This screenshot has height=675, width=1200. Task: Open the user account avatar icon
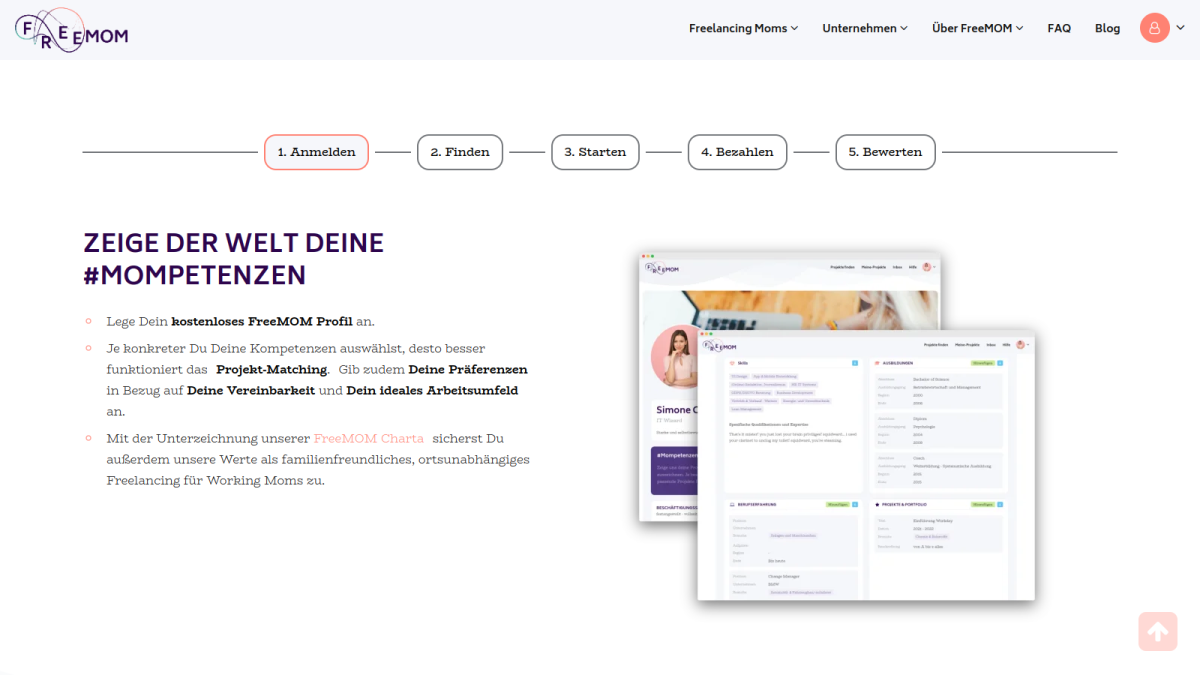click(1155, 28)
